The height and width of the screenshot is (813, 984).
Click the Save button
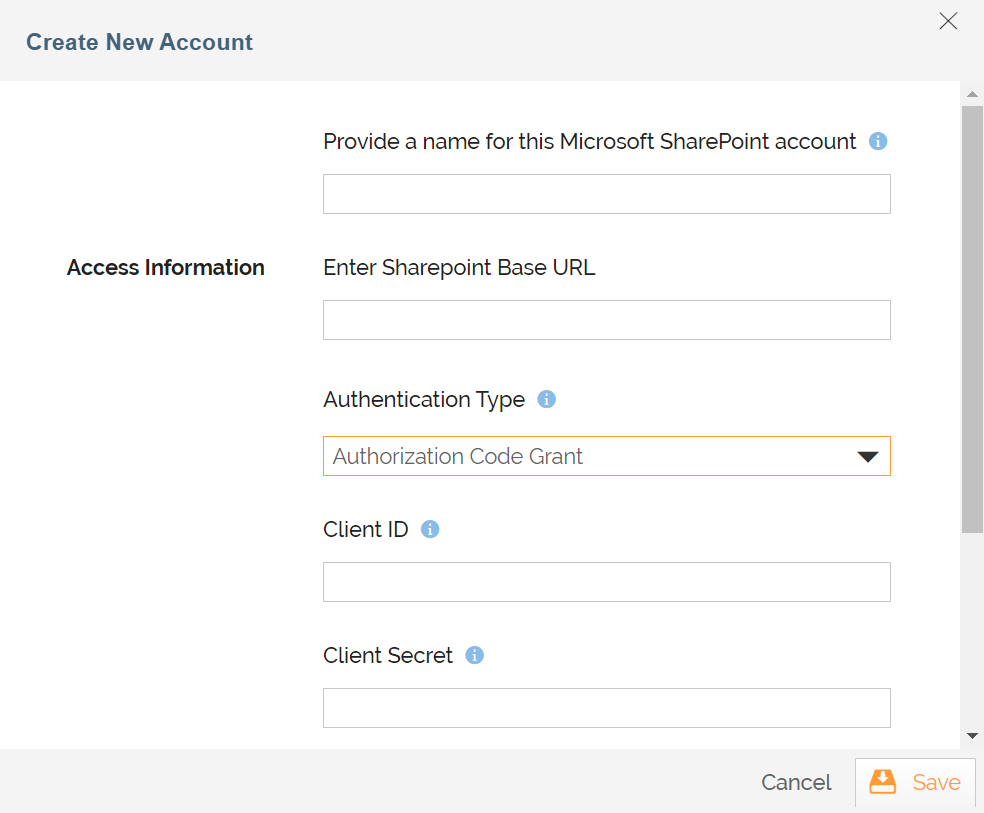click(915, 782)
